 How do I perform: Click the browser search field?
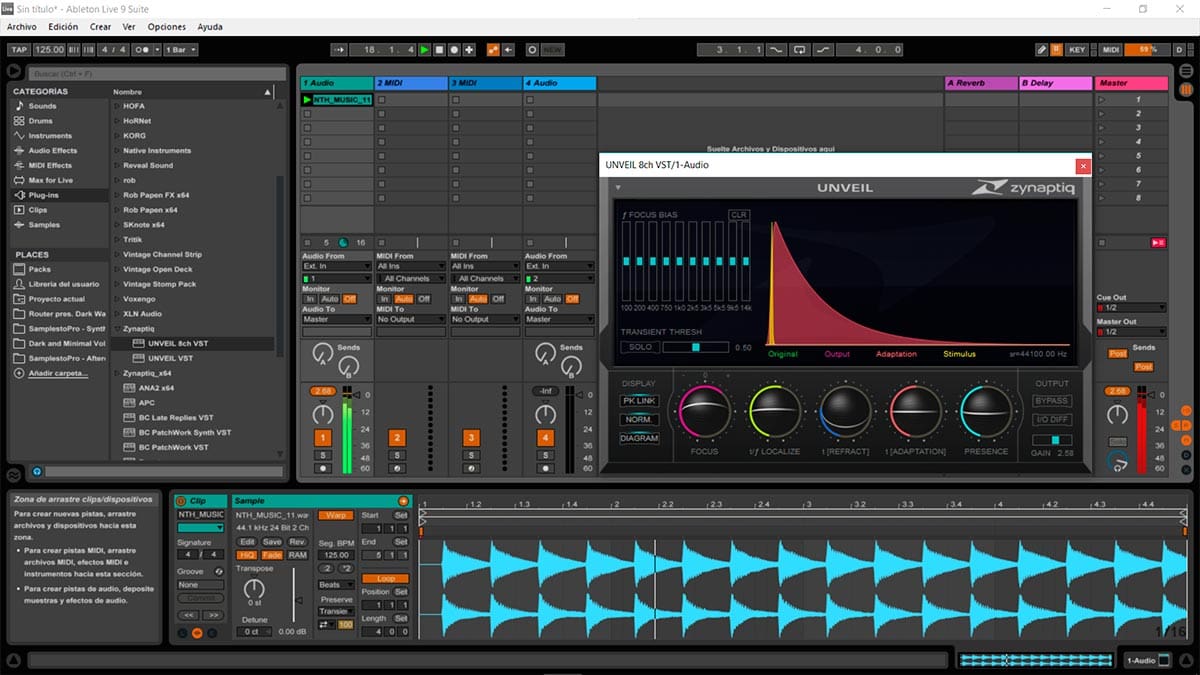[155, 73]
